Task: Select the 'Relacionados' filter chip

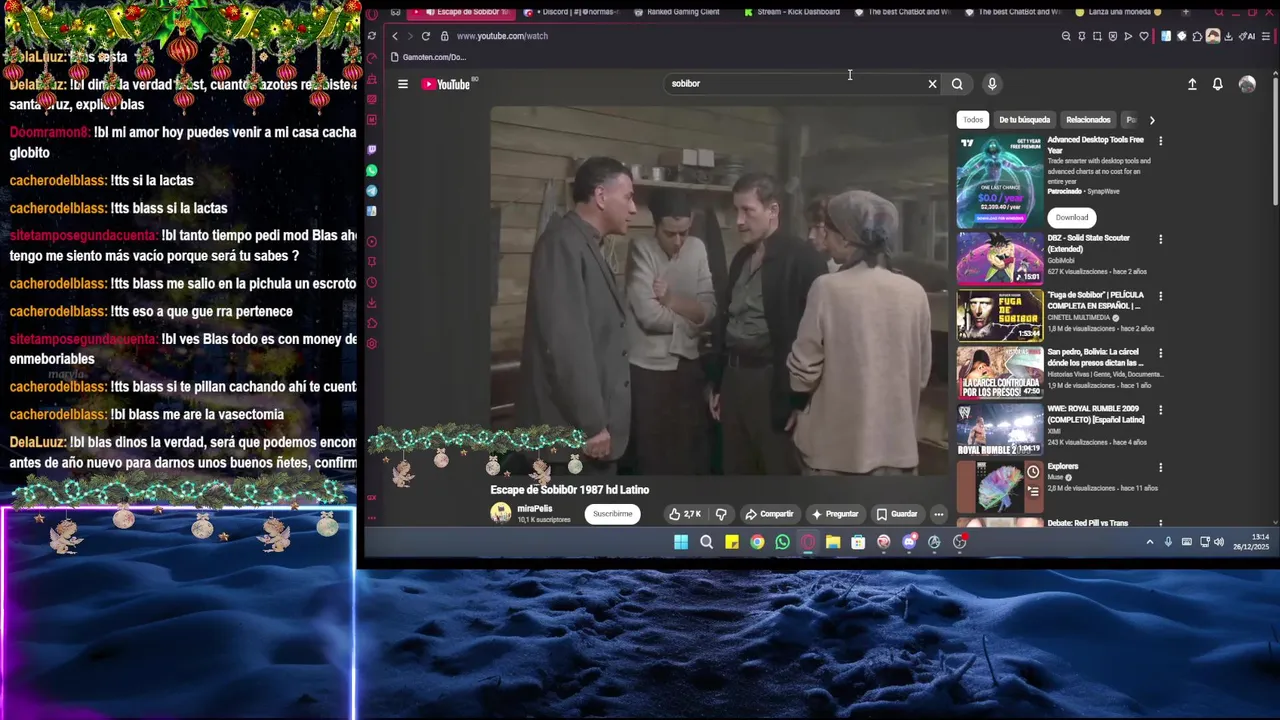Action: coord(1088,120)
